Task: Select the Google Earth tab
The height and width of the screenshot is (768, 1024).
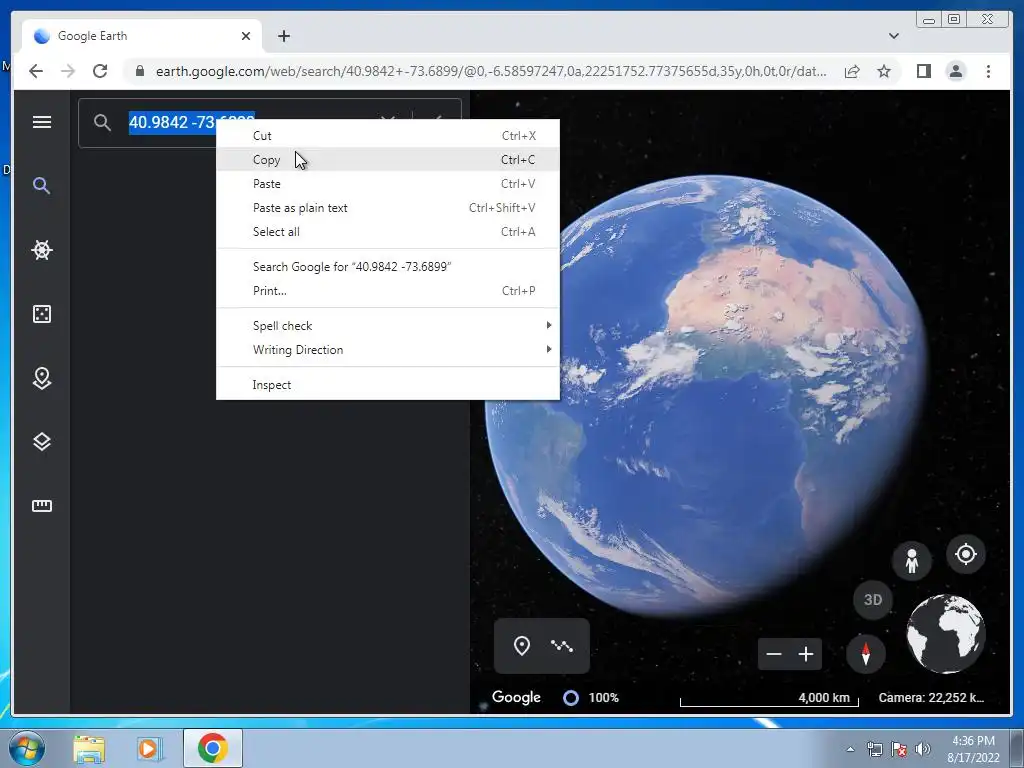Action: [142, 36]
